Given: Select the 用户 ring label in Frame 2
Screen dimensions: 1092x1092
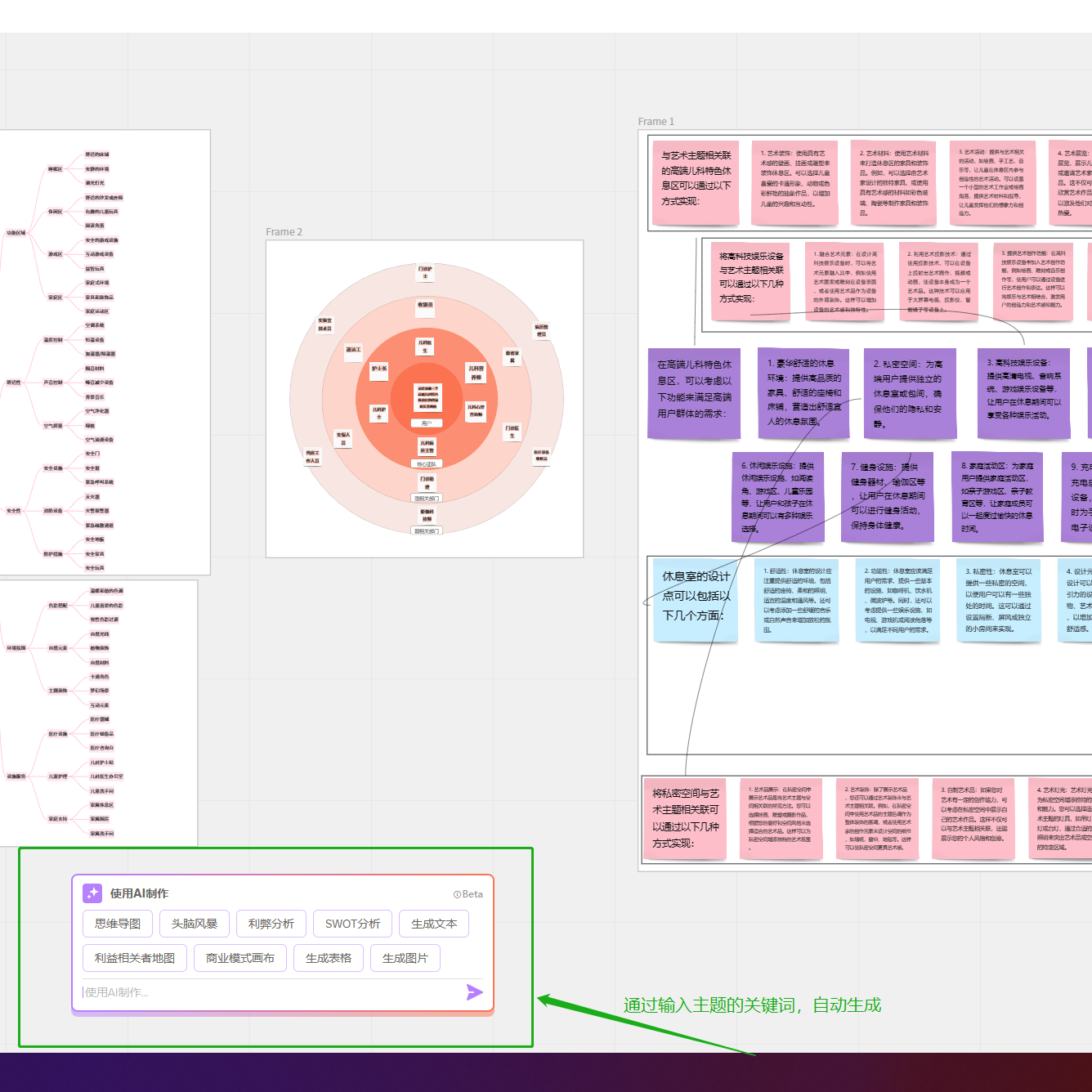Looking at the screenshot, I should (x=427, y=423).
